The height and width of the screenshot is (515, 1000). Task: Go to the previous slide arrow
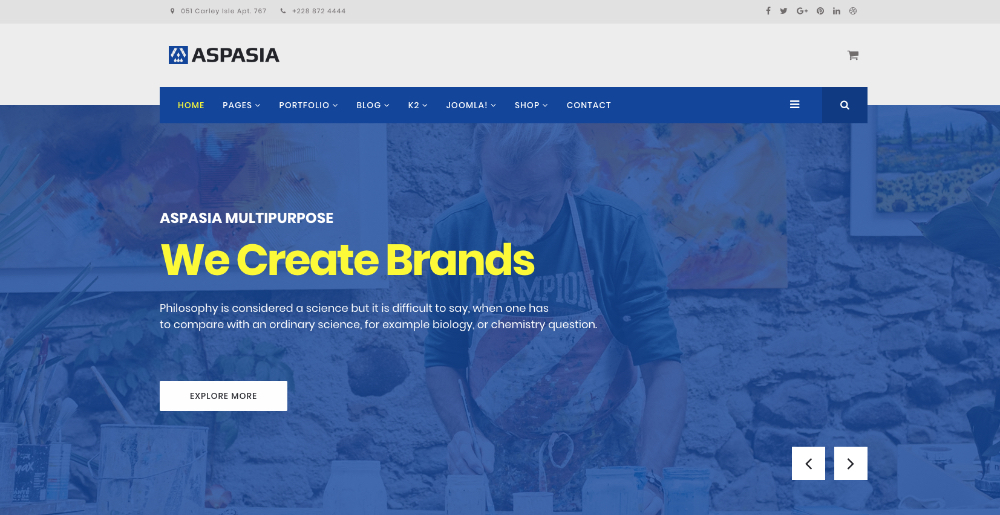point(808,463)
